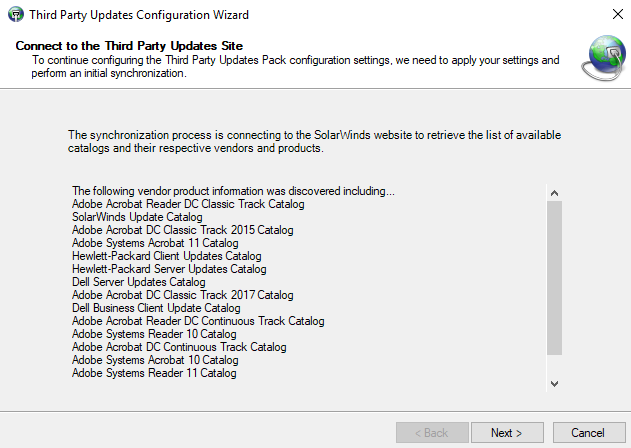Select Hewlett-Packard Server Updates Catalog
The width and height of the screenshot is (631, 448).
point(169,269)
